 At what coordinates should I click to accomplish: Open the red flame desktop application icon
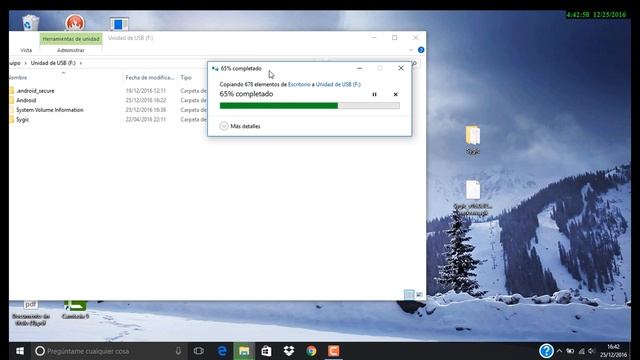click(75, 22)
